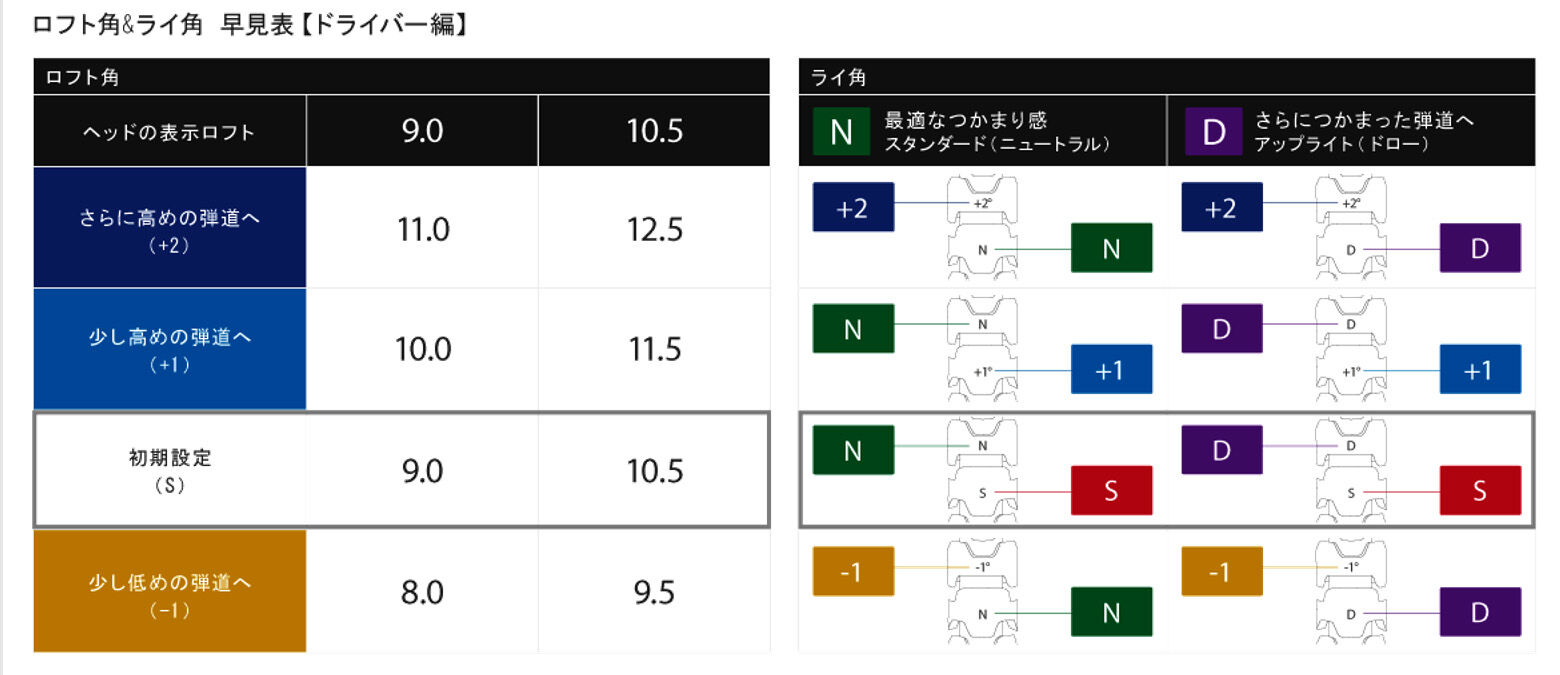
Task: Click the blue 少し高めの弾道へ (+1) cell
Action: (170, 349)
